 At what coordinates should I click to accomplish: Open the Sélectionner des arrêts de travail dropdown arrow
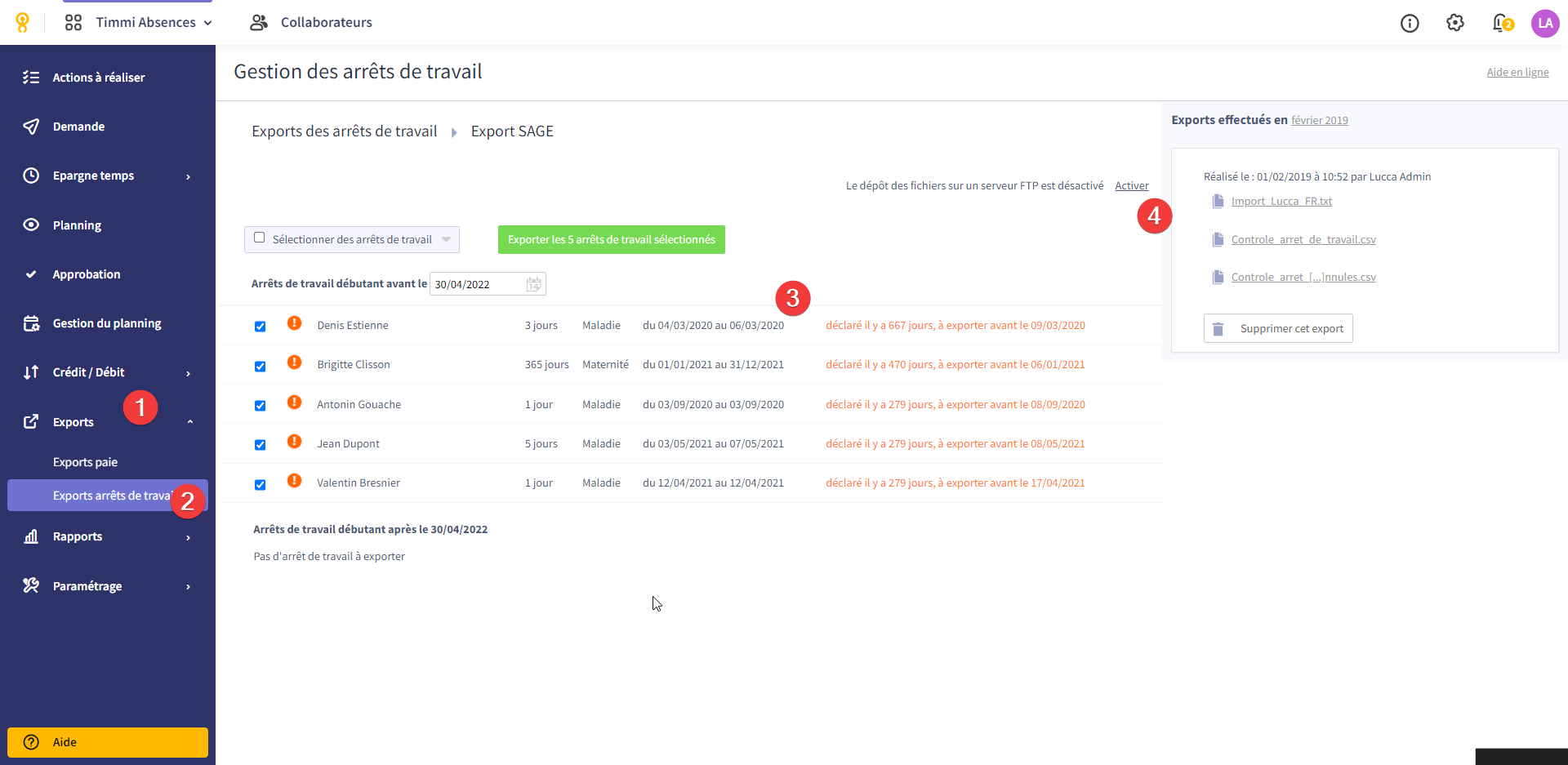coord(446,239)
